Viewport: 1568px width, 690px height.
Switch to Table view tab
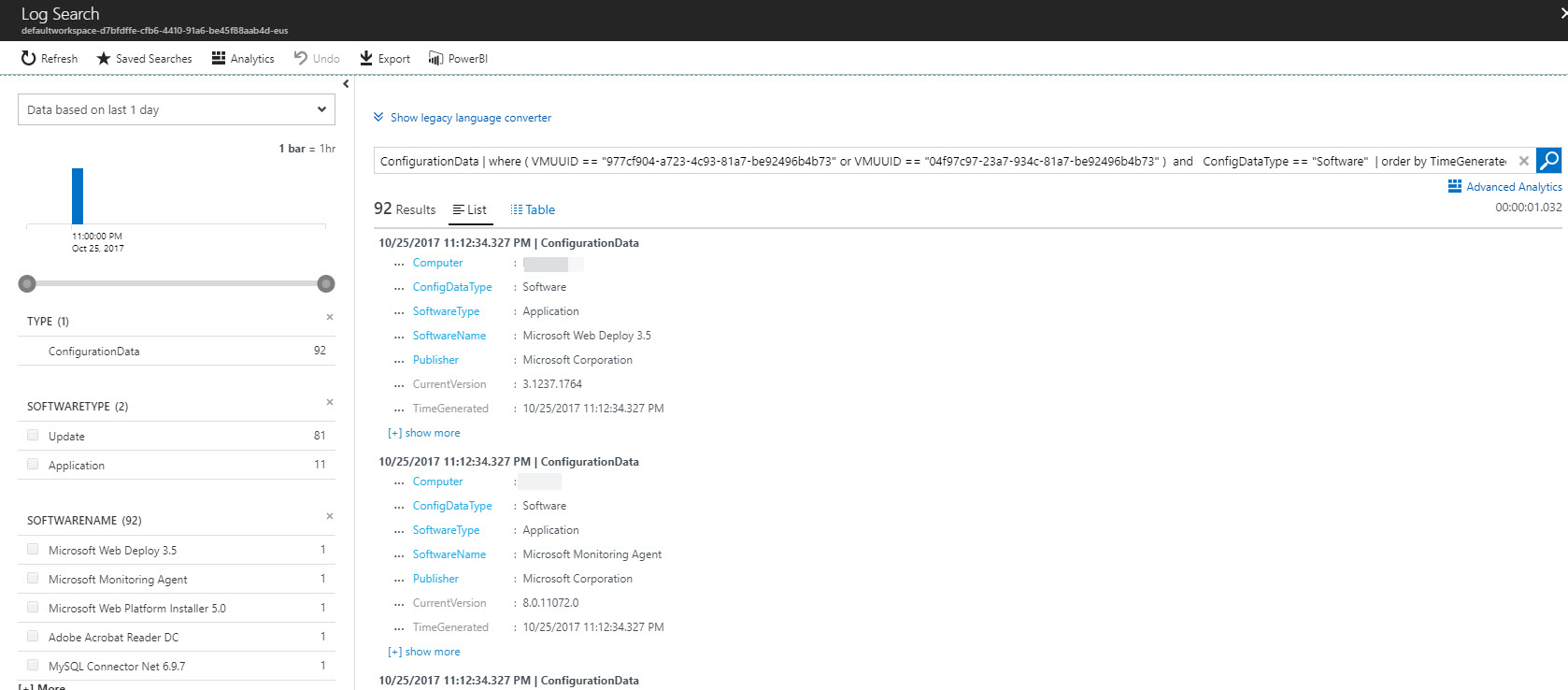pyautogui.click(x=533, y=209)
